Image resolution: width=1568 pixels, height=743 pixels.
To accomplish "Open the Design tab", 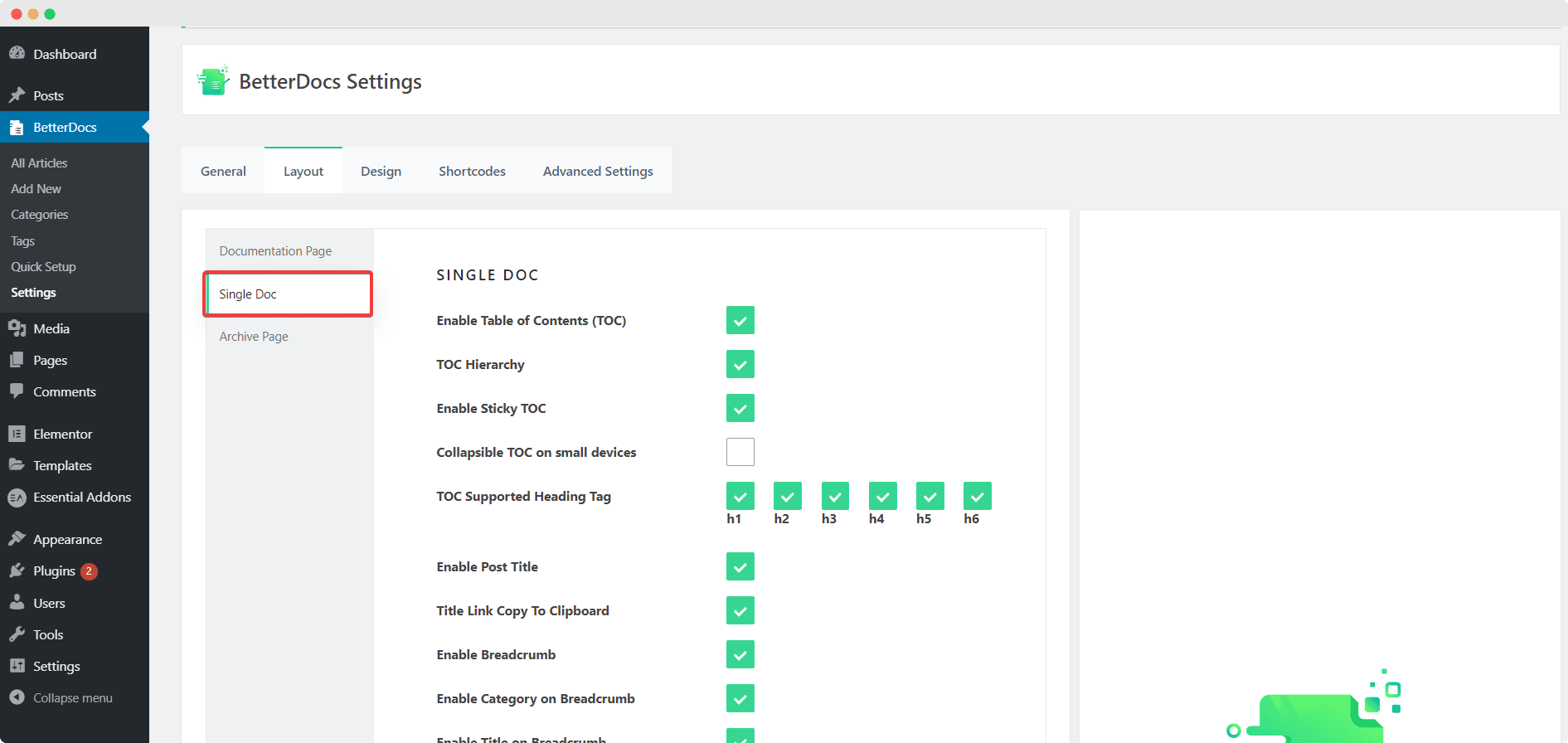I will [x=381, y=171].
